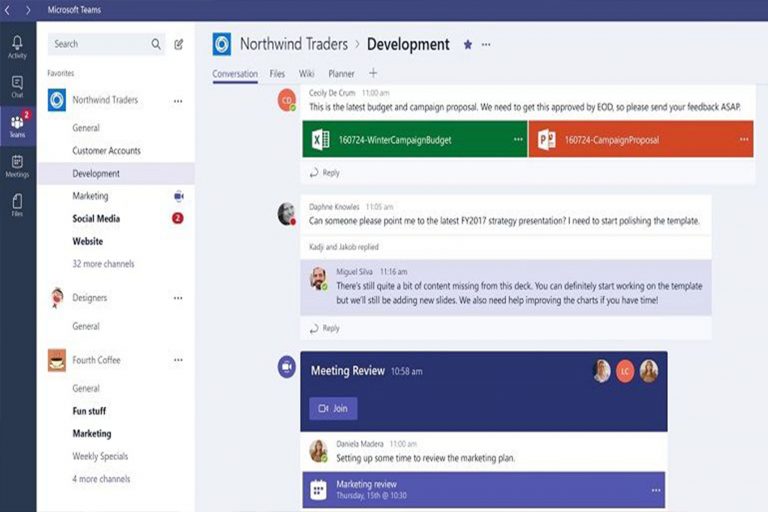The height and width of the screenshot is (512, 768).
Task: Expand the 'Kadji and Jakob replied' thread
Action: (x=344, y=247)
